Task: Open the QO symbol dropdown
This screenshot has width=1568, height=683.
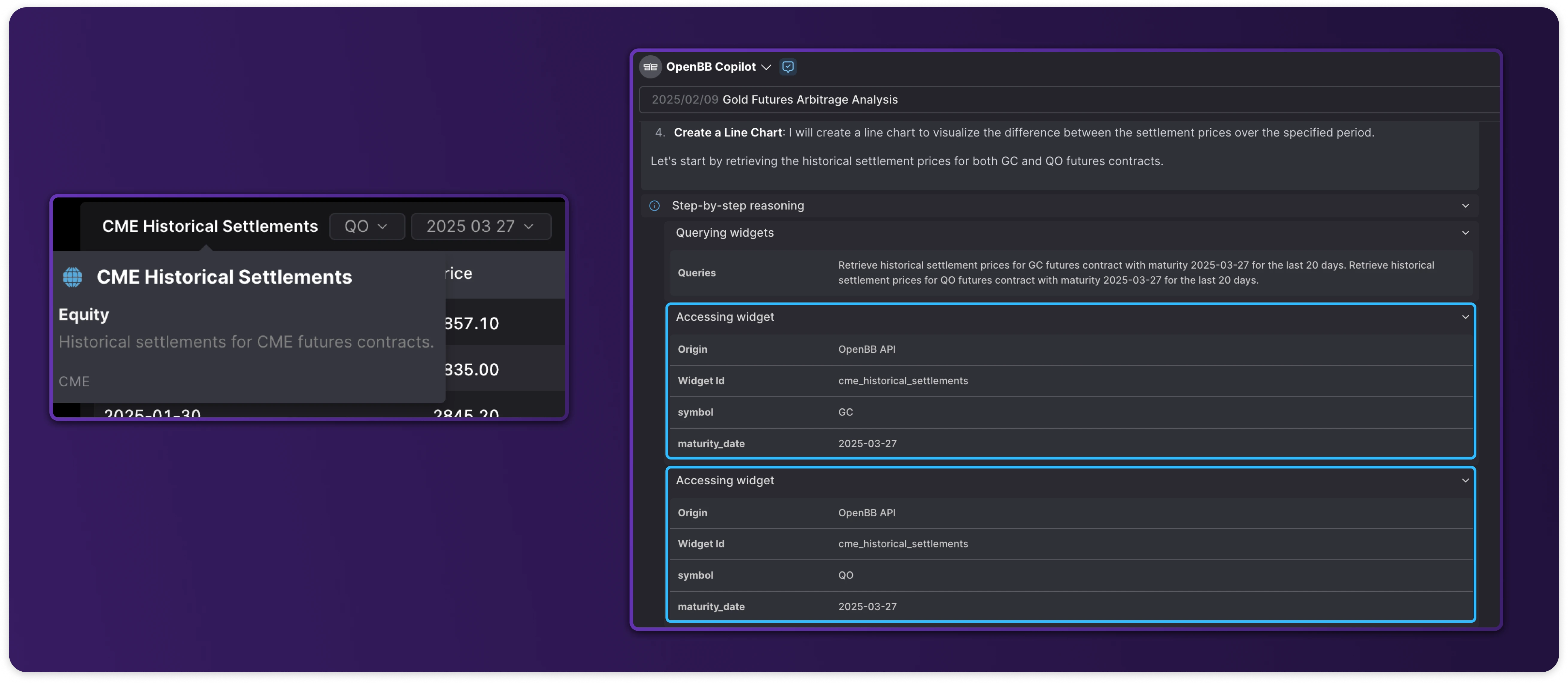Action: click(x=366, y=226)
